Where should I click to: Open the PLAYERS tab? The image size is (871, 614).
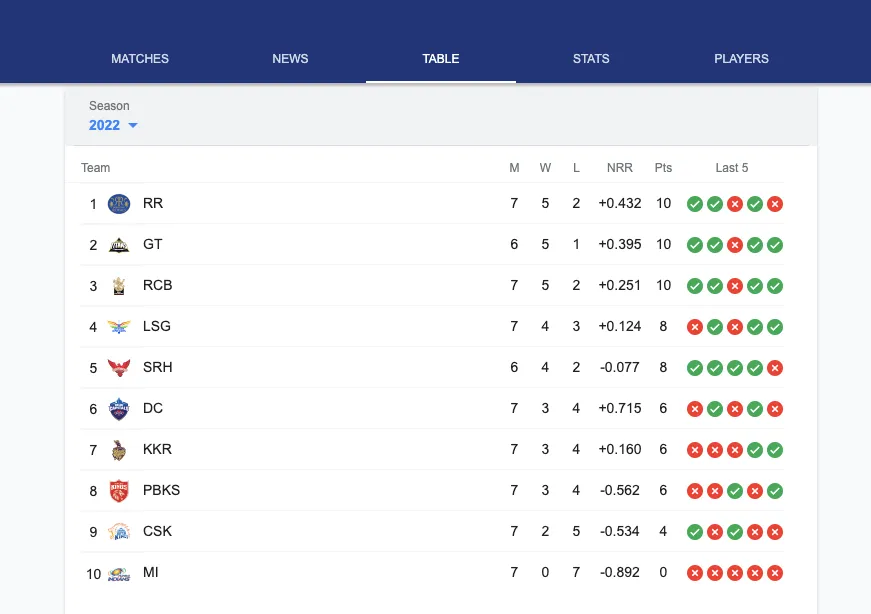[x=742, y=58]
